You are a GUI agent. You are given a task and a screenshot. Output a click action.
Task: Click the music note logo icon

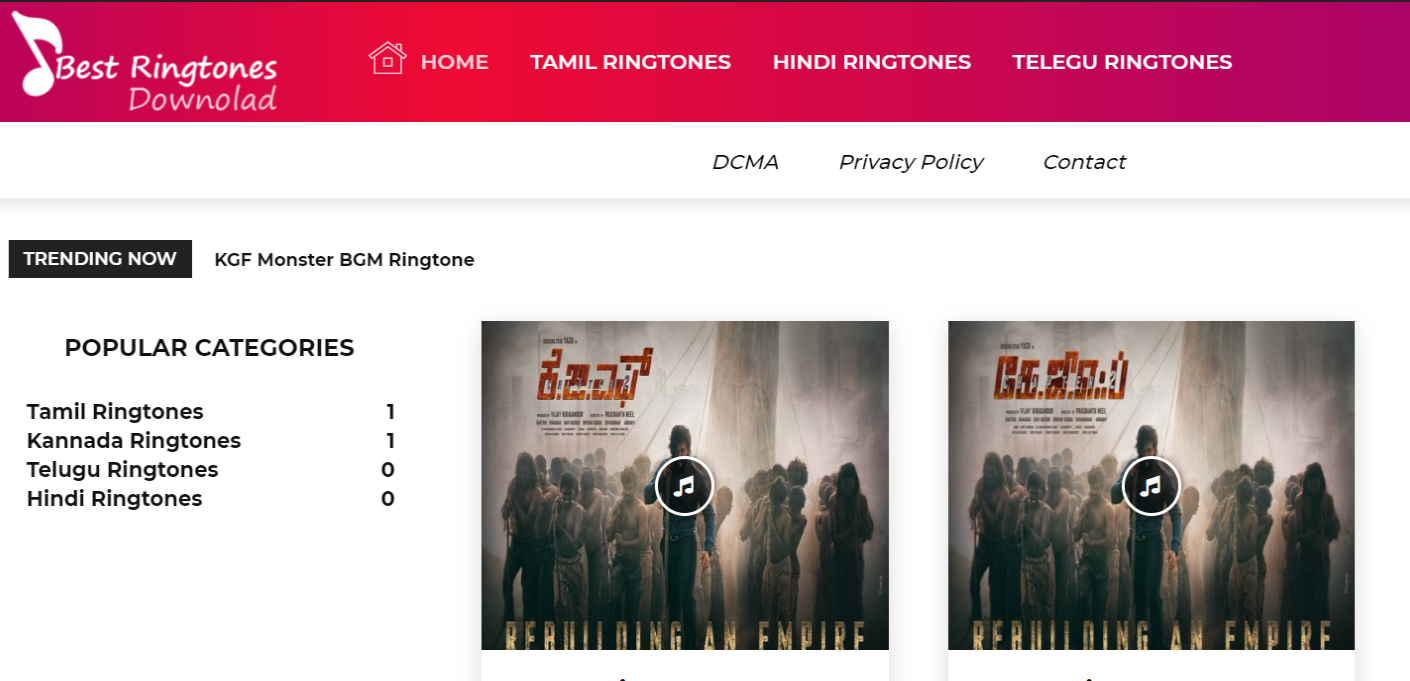tap(36, 53)
